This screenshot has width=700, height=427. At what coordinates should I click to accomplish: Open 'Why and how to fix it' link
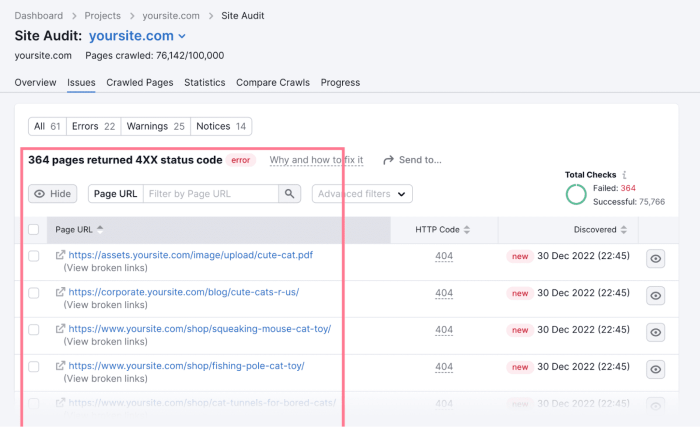pos(316,160)
